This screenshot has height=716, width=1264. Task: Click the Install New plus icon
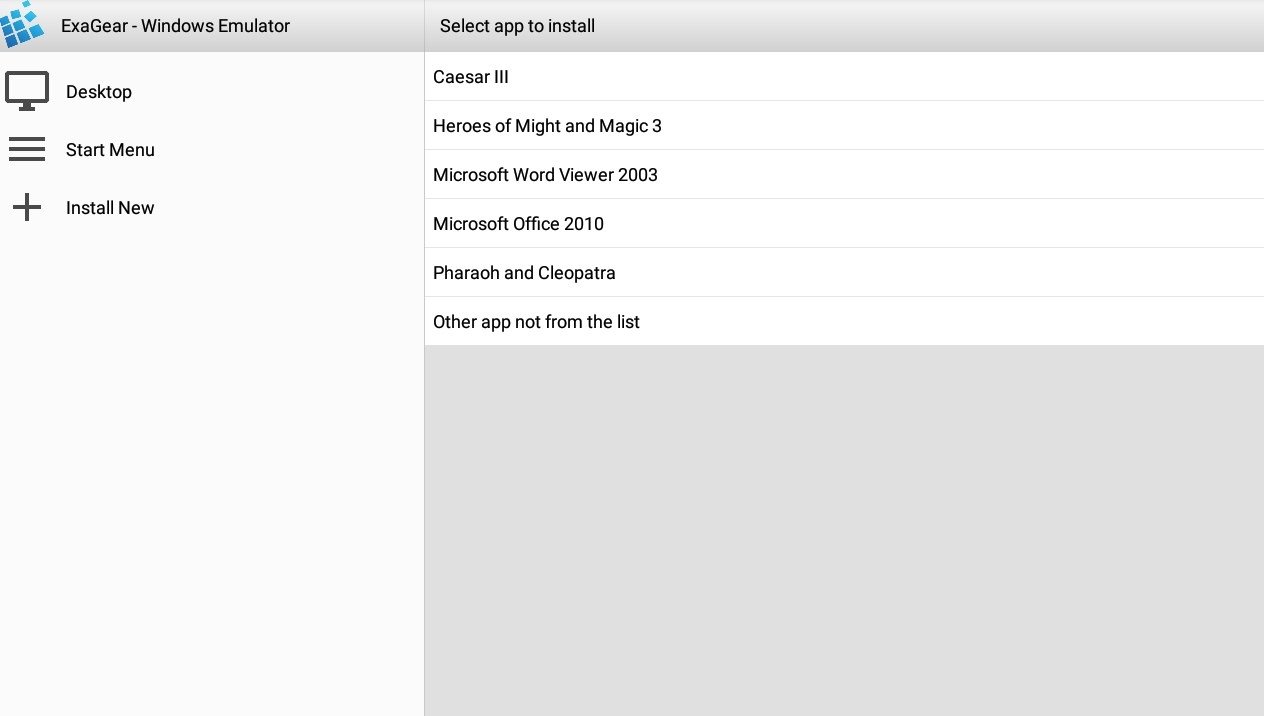click(x=27, y=208)
